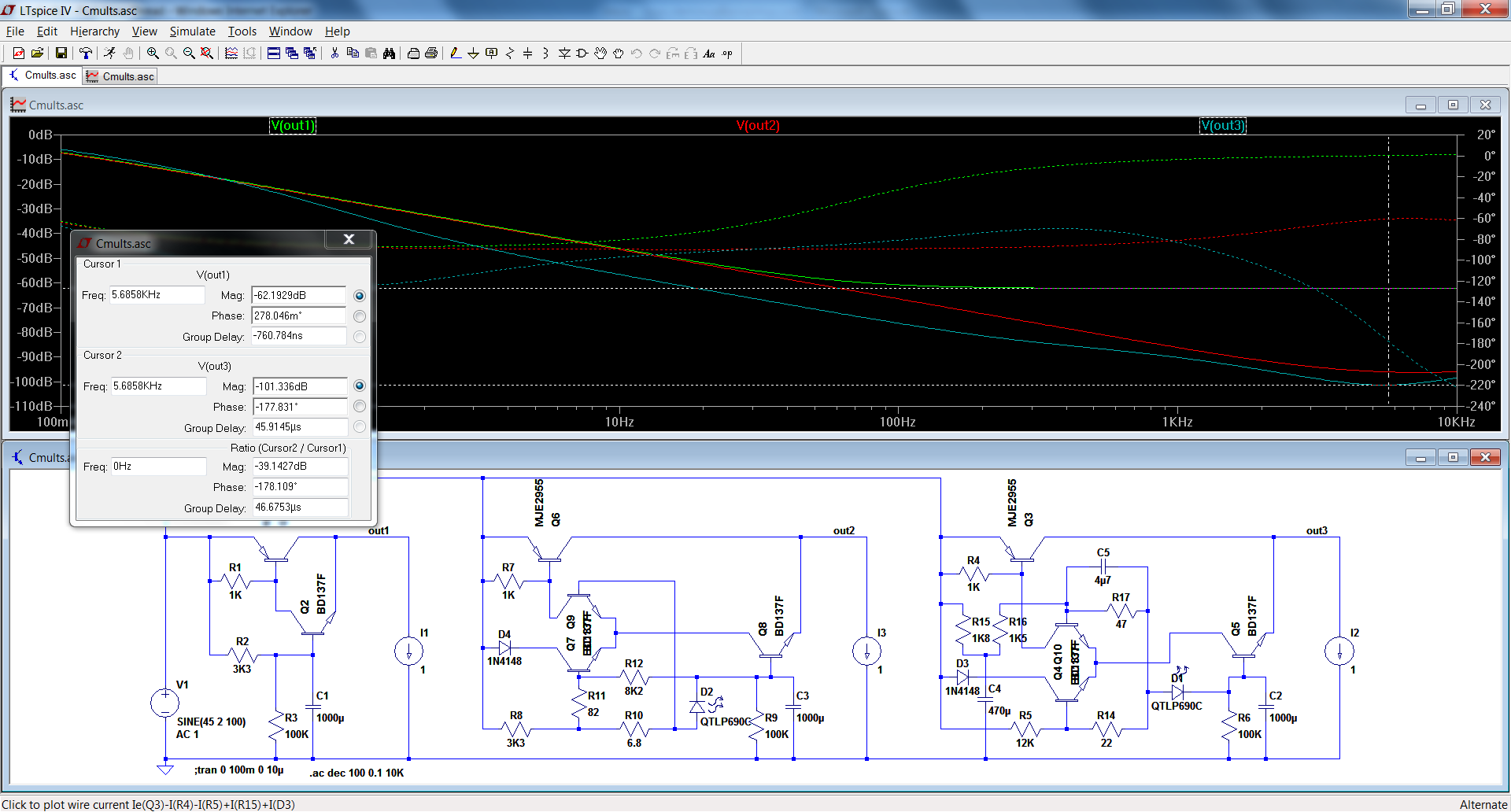Select the Component (AND gate) tool
This screenshot has width=1511, height=812.
582,54
